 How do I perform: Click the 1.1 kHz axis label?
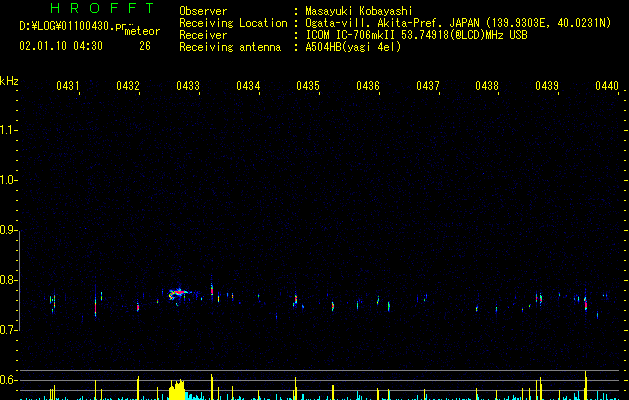[x=8, y=130]
